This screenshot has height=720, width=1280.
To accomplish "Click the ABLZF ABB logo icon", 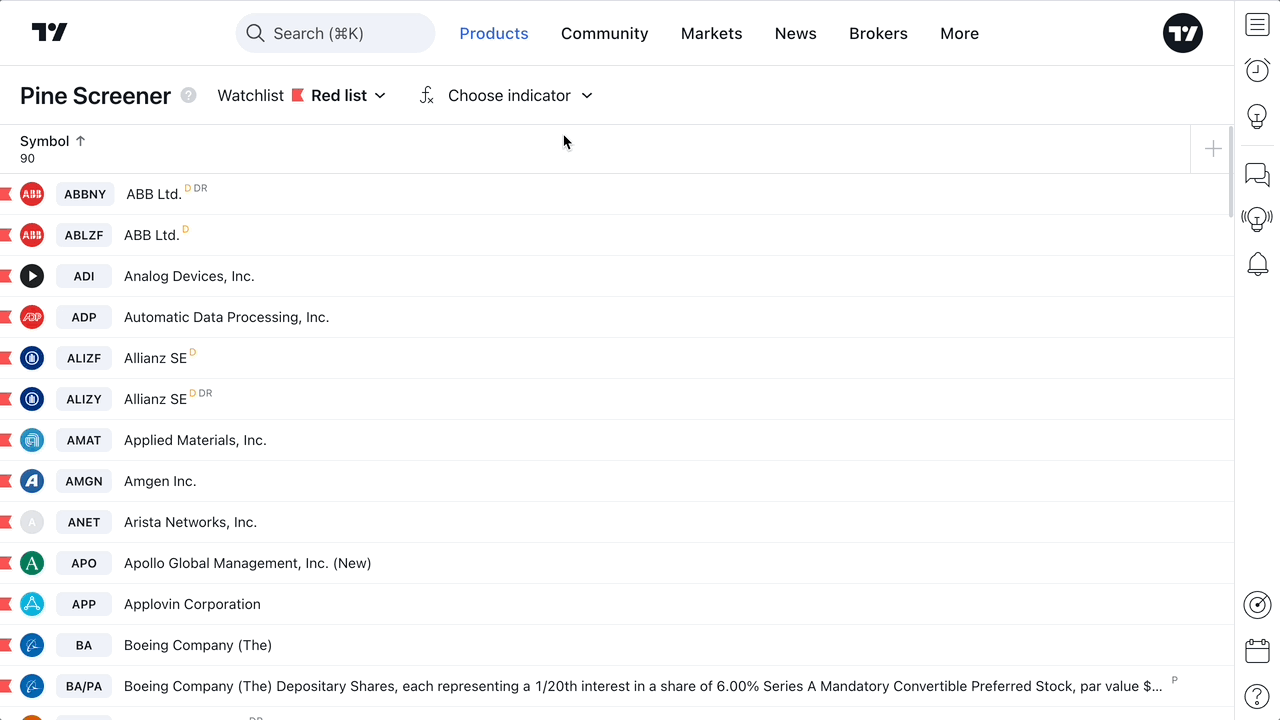I will (x=32, y=235).
